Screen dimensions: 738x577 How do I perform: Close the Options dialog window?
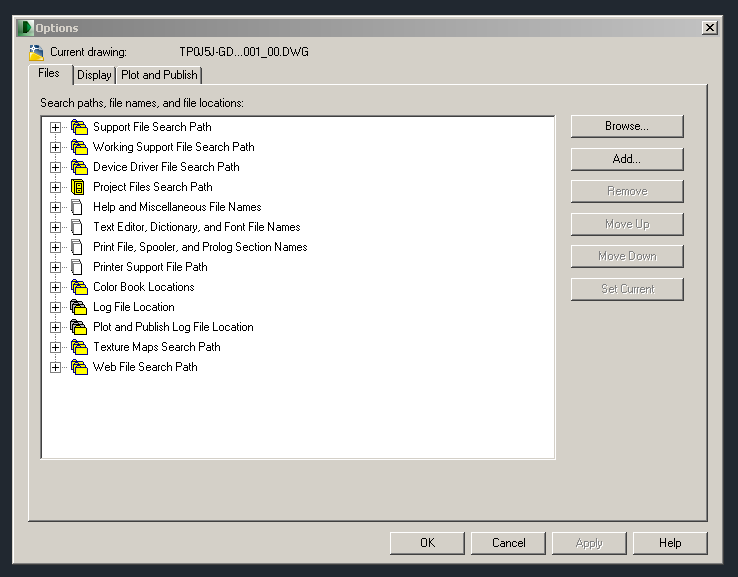pyautogui.click(x=709, y=28)
